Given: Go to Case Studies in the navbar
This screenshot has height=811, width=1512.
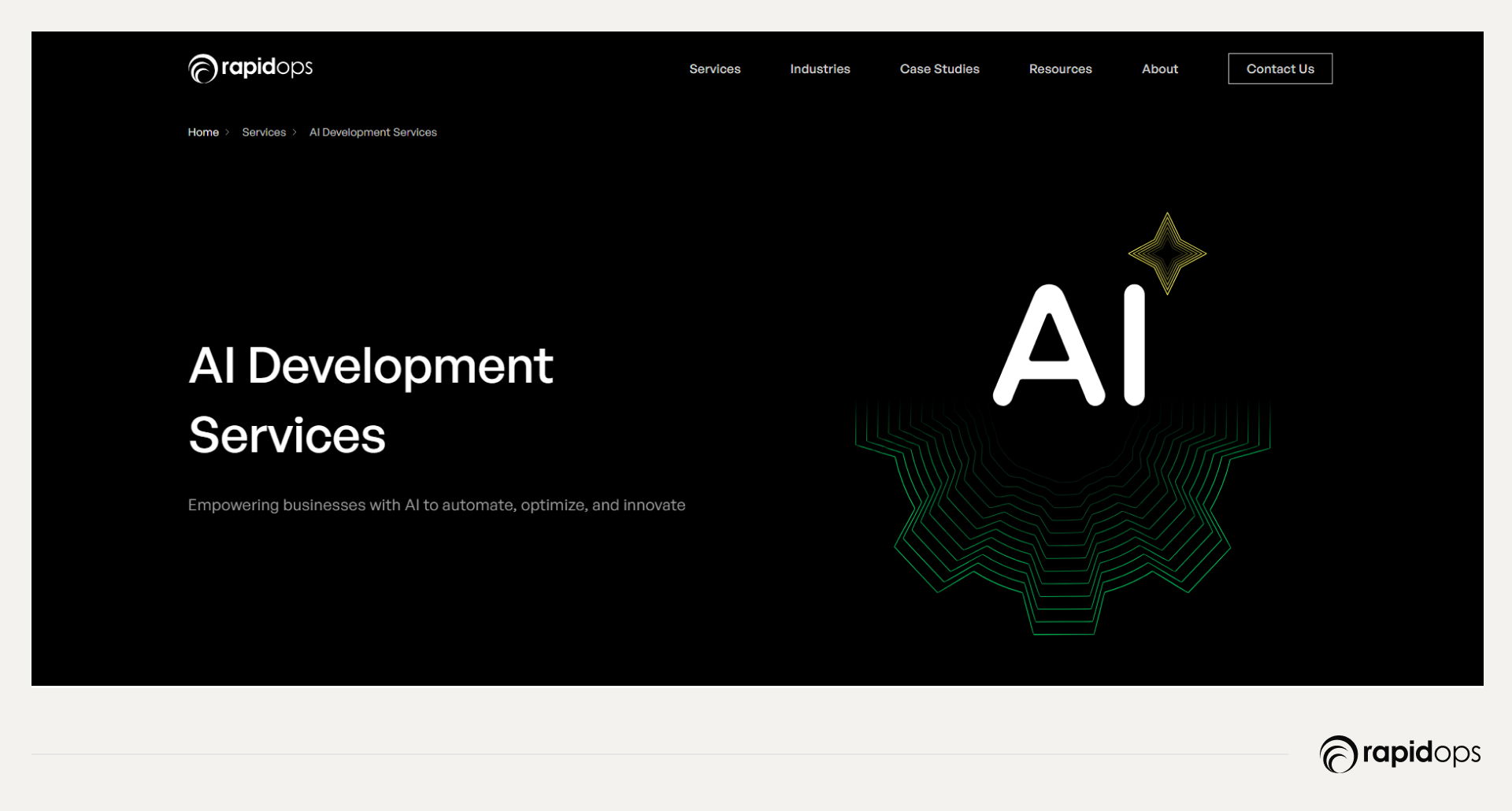Looking at the screenshot, I should tap(939, 69).
